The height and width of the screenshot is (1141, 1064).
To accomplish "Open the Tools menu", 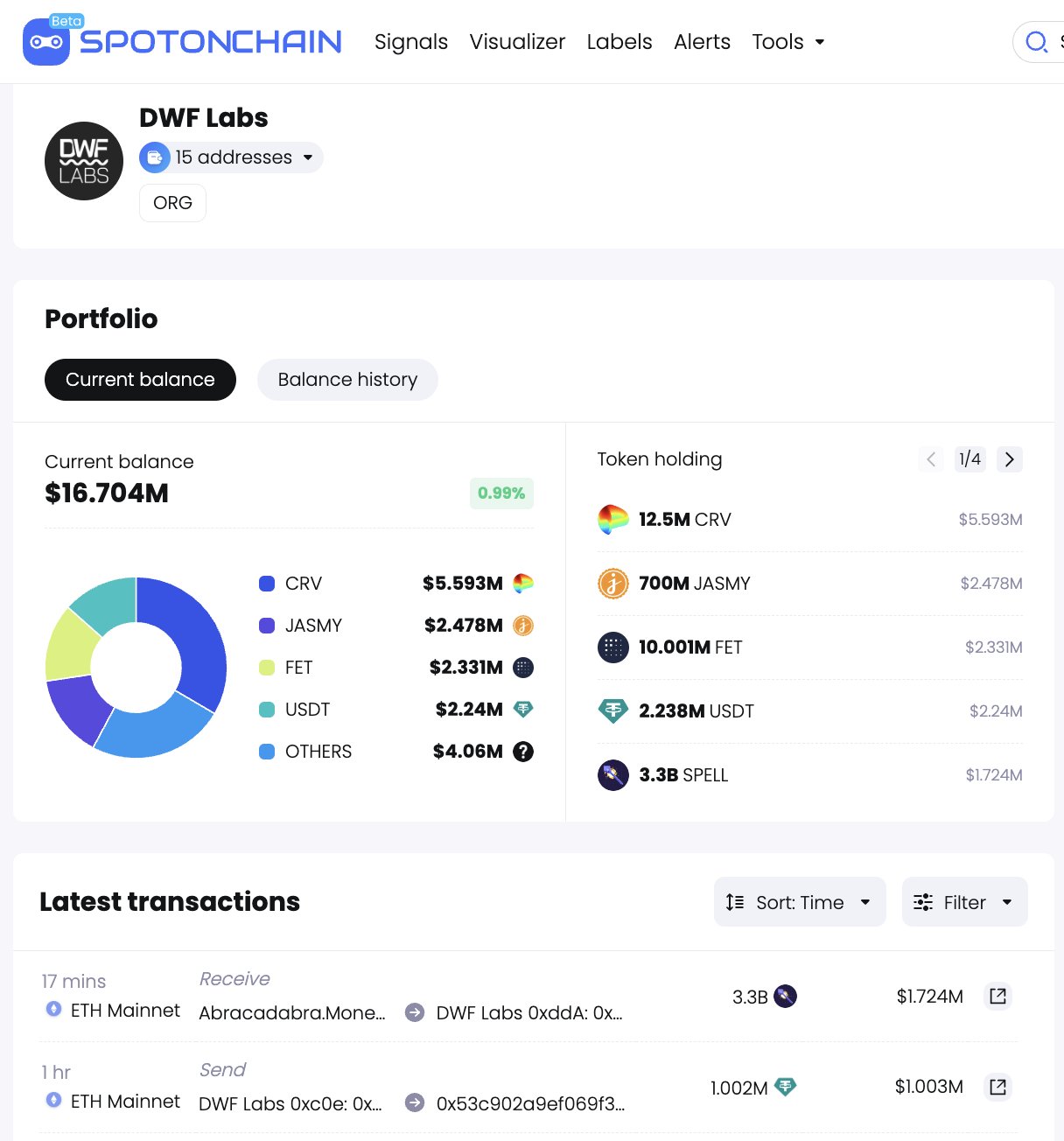I will pos(787,42).
